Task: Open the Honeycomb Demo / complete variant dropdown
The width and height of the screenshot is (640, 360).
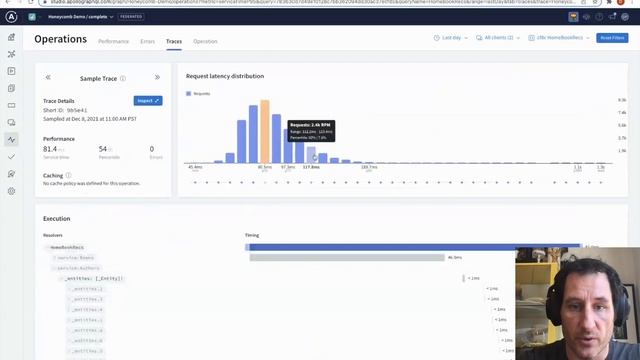Action: (x=80, y=17)
